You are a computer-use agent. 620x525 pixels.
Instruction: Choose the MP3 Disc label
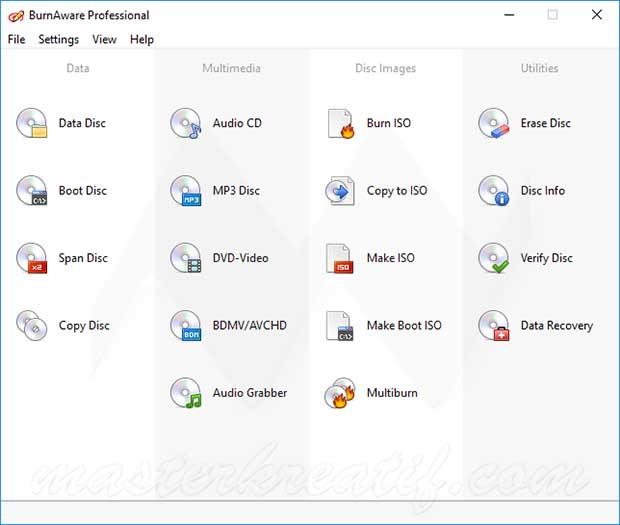click(236, 191)
